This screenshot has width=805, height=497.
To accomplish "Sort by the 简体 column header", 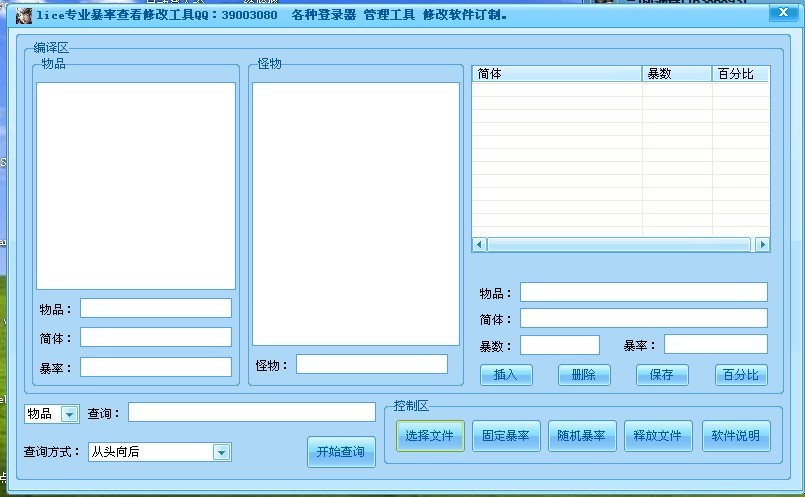I will pos(556,74).
